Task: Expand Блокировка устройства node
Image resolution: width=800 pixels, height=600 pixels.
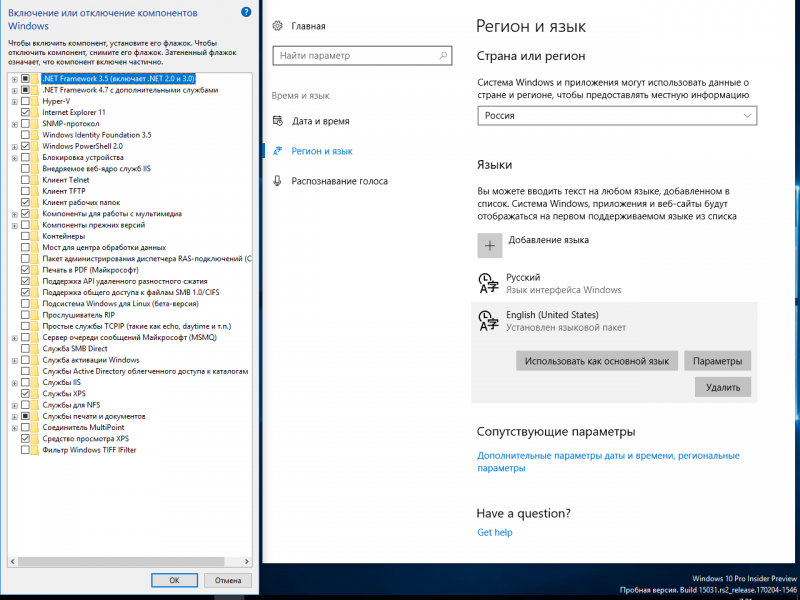Action: point(15,158)
